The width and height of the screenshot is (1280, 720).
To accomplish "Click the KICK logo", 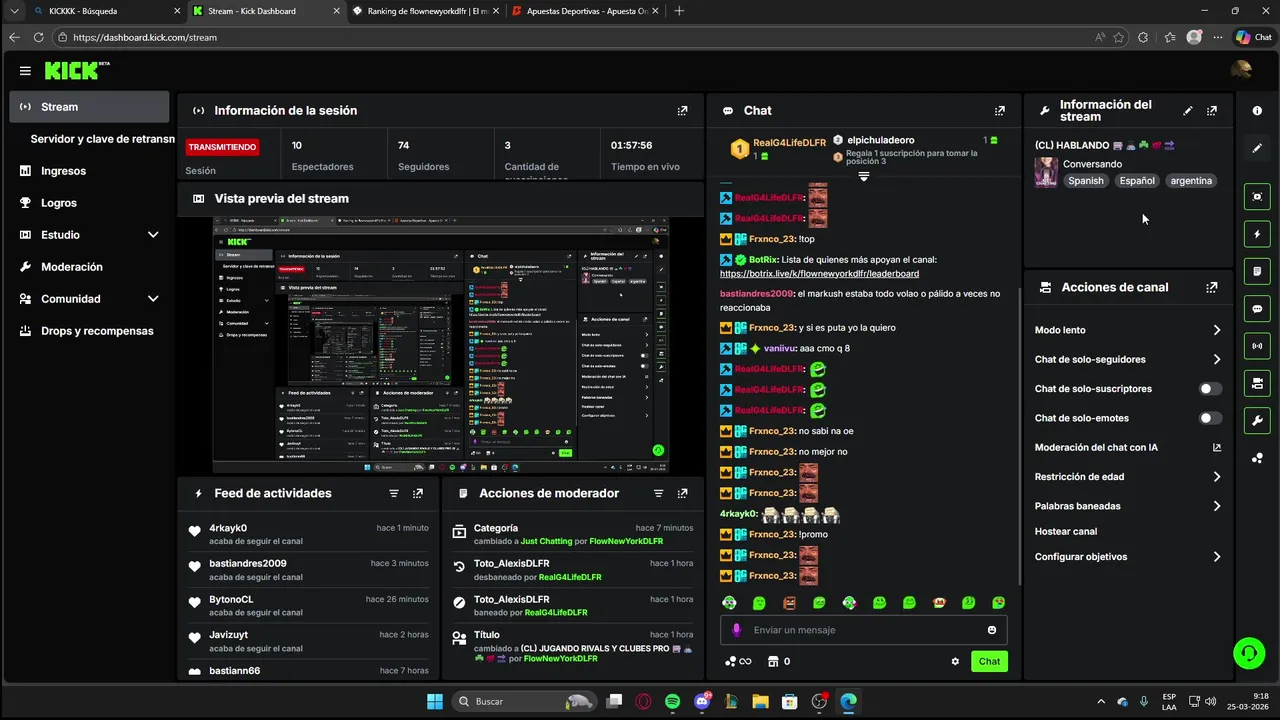I will [x=74, y=71].
